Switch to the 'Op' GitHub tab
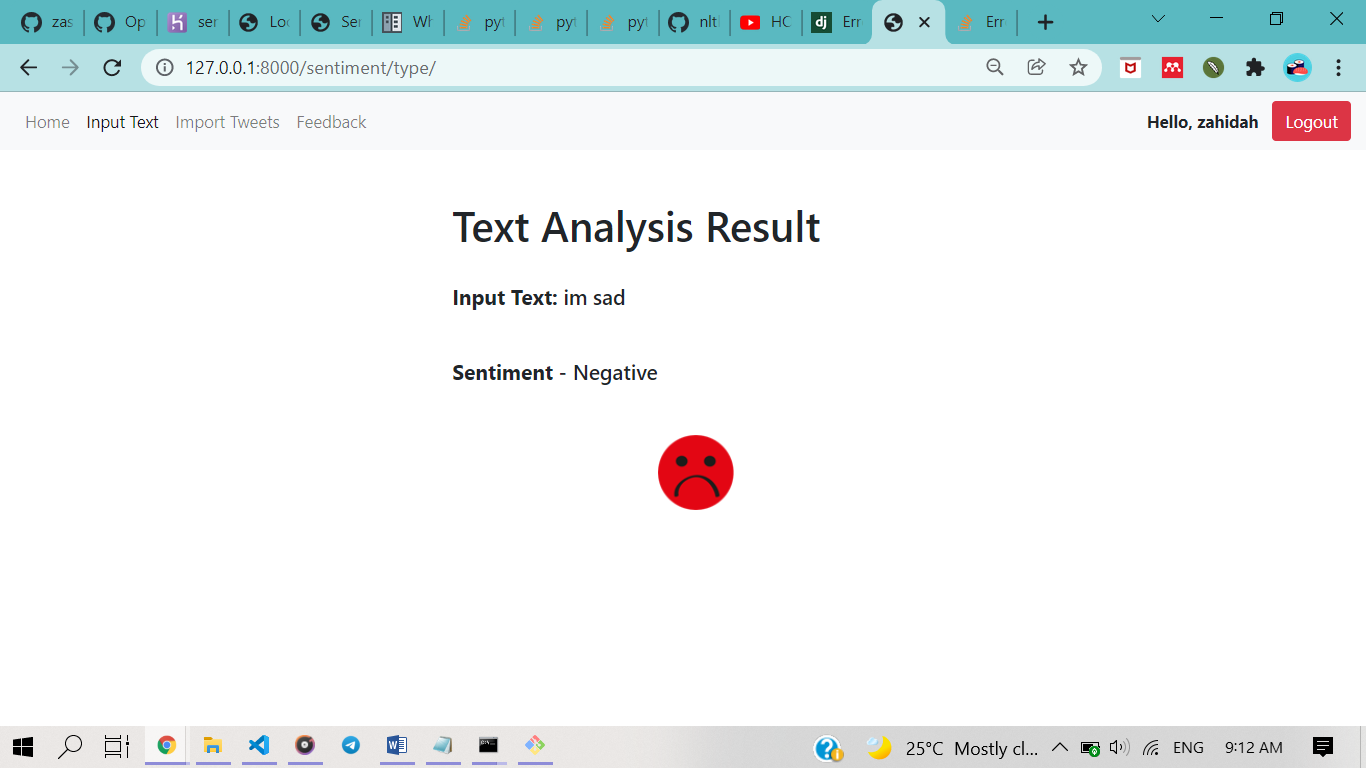 coord(120,22)
